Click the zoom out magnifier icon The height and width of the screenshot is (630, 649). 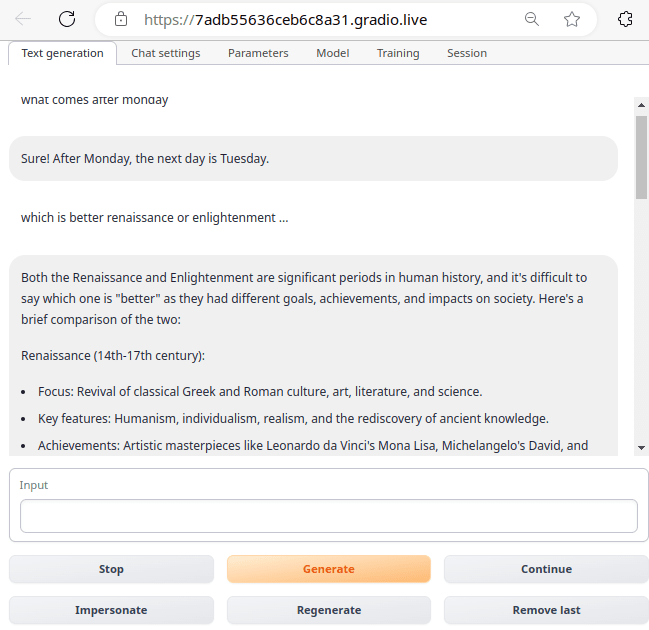tap(532, 19)
